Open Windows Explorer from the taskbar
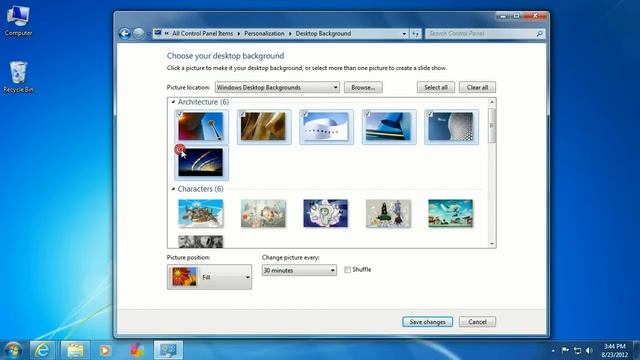The width and height of the screenshot is (640, 360). (75, 350)
